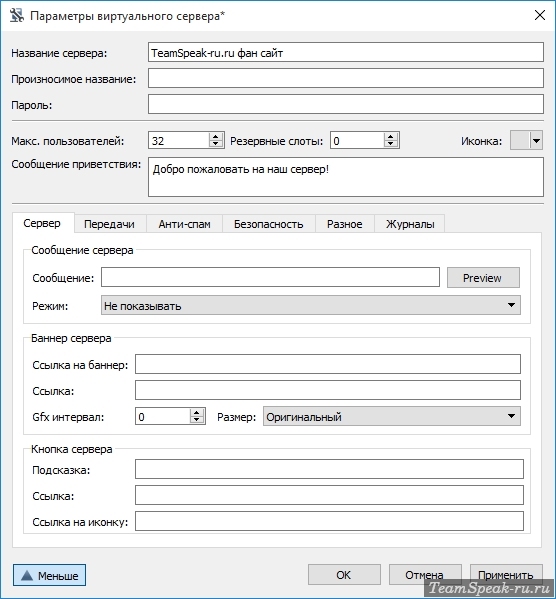Click the Иконка preview box
The height and width of the screenshot is (599, 556).
520,141
